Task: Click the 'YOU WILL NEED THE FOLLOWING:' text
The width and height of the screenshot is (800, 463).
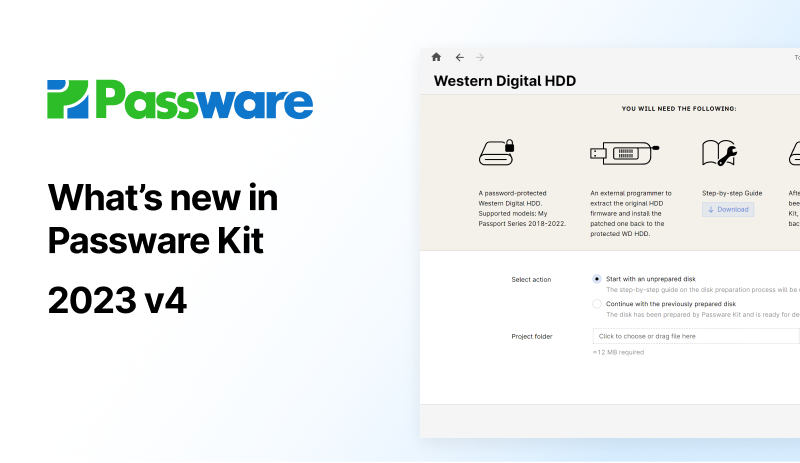Action: click(679, 109)
